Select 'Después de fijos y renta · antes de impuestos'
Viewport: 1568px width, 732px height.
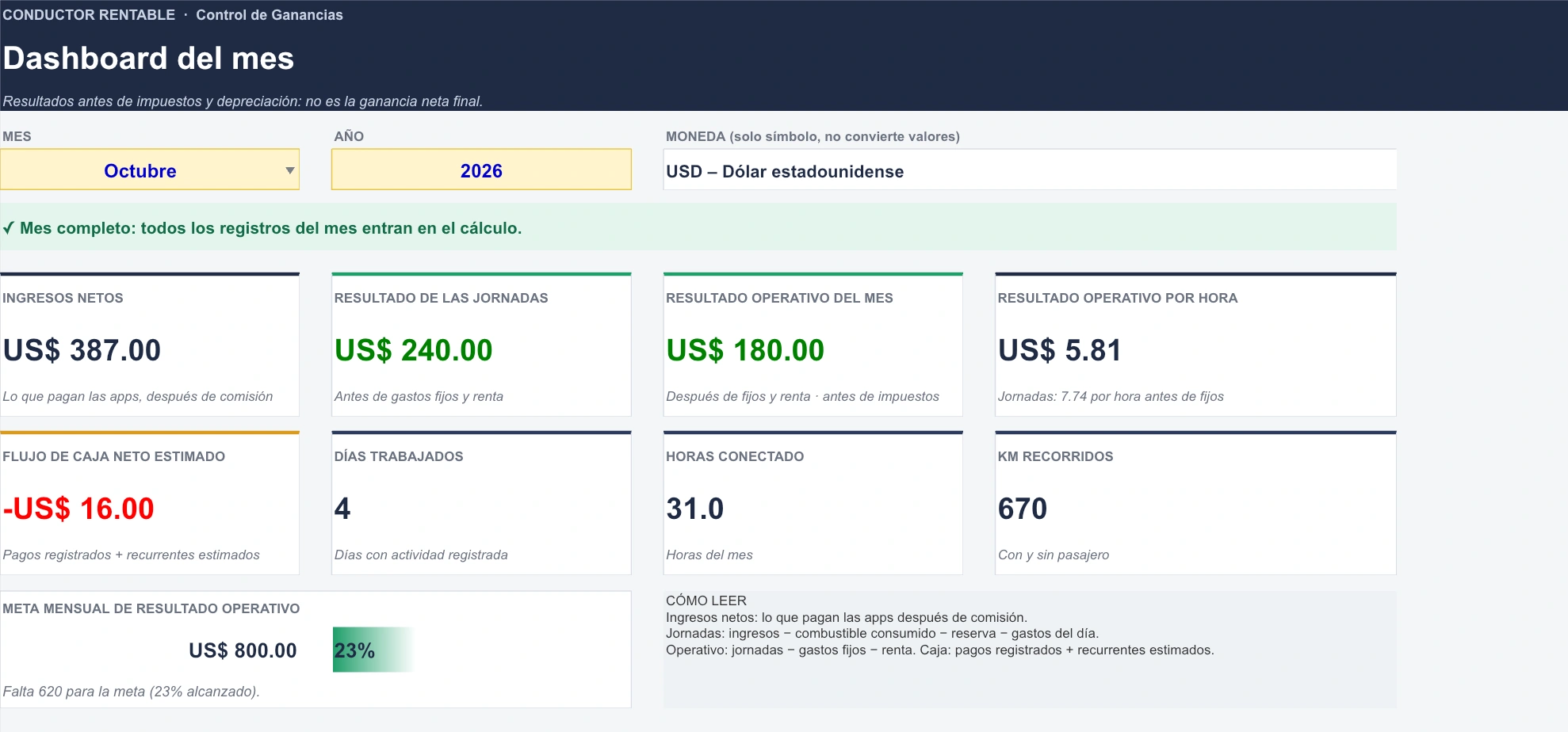tap(802, 396)
